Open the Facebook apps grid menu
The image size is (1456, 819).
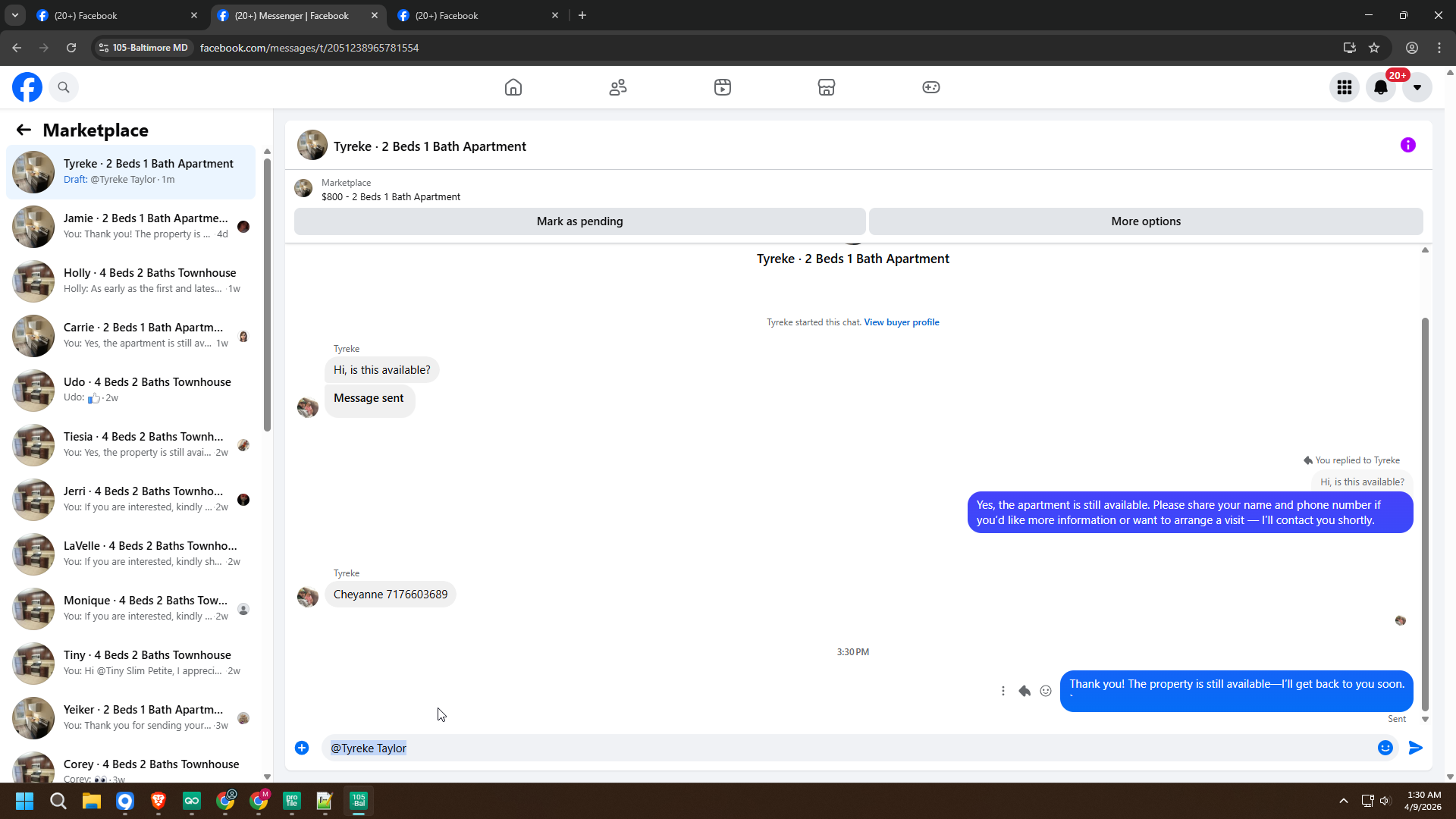1345,87
